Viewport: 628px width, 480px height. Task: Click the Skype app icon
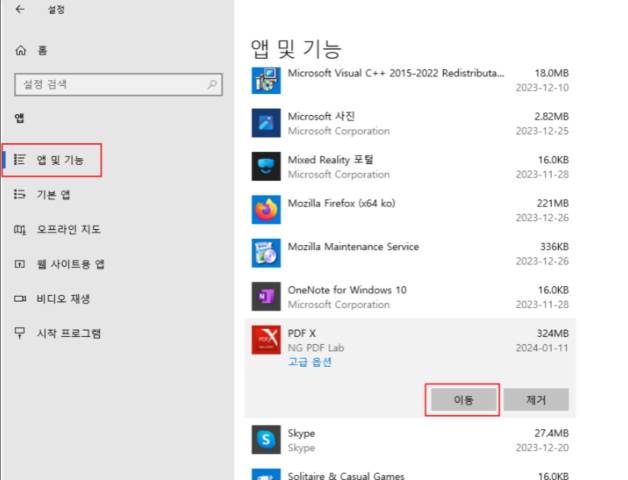click(266, 438)
